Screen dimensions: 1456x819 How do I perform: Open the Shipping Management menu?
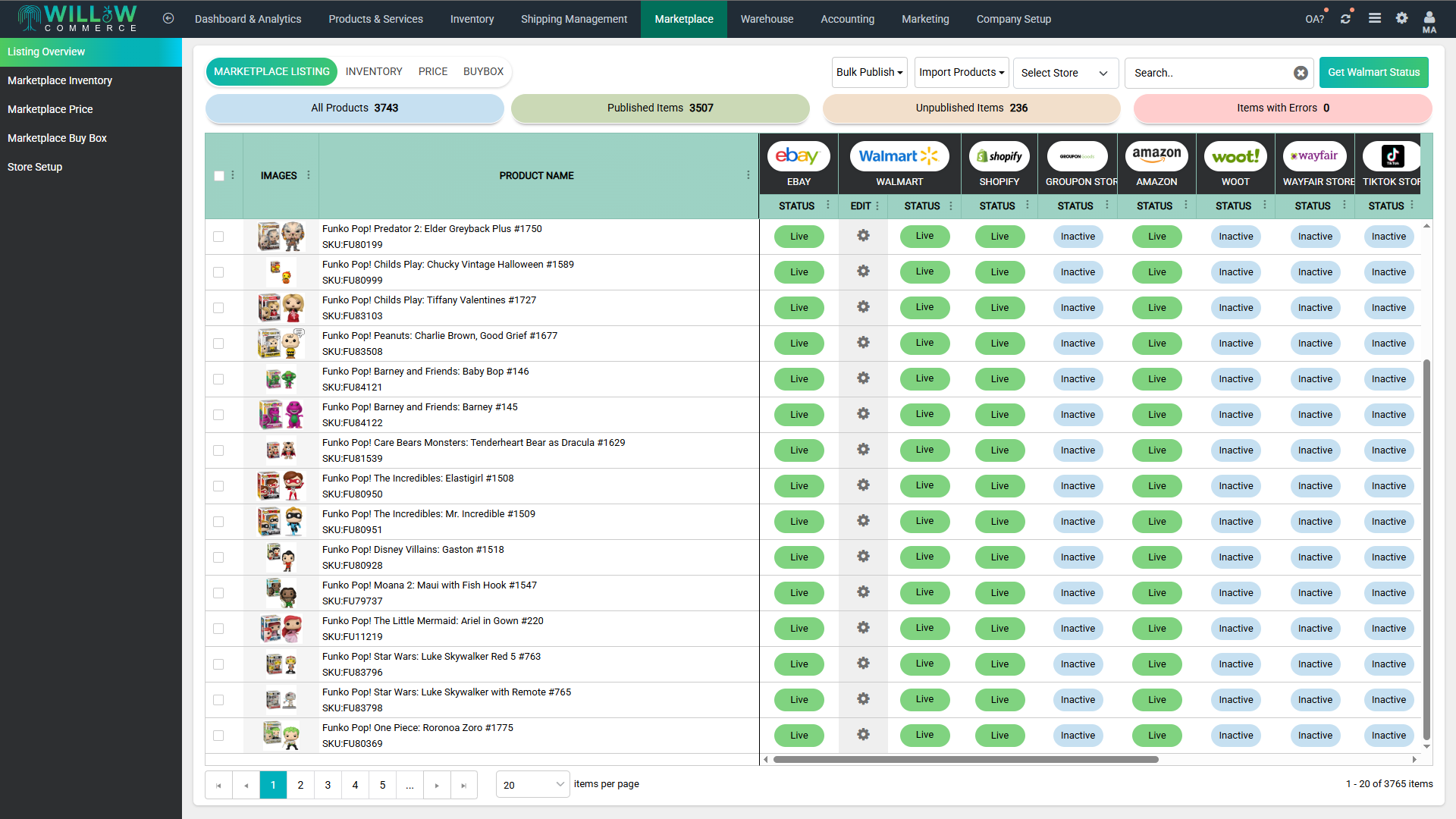tap(573, 19)
